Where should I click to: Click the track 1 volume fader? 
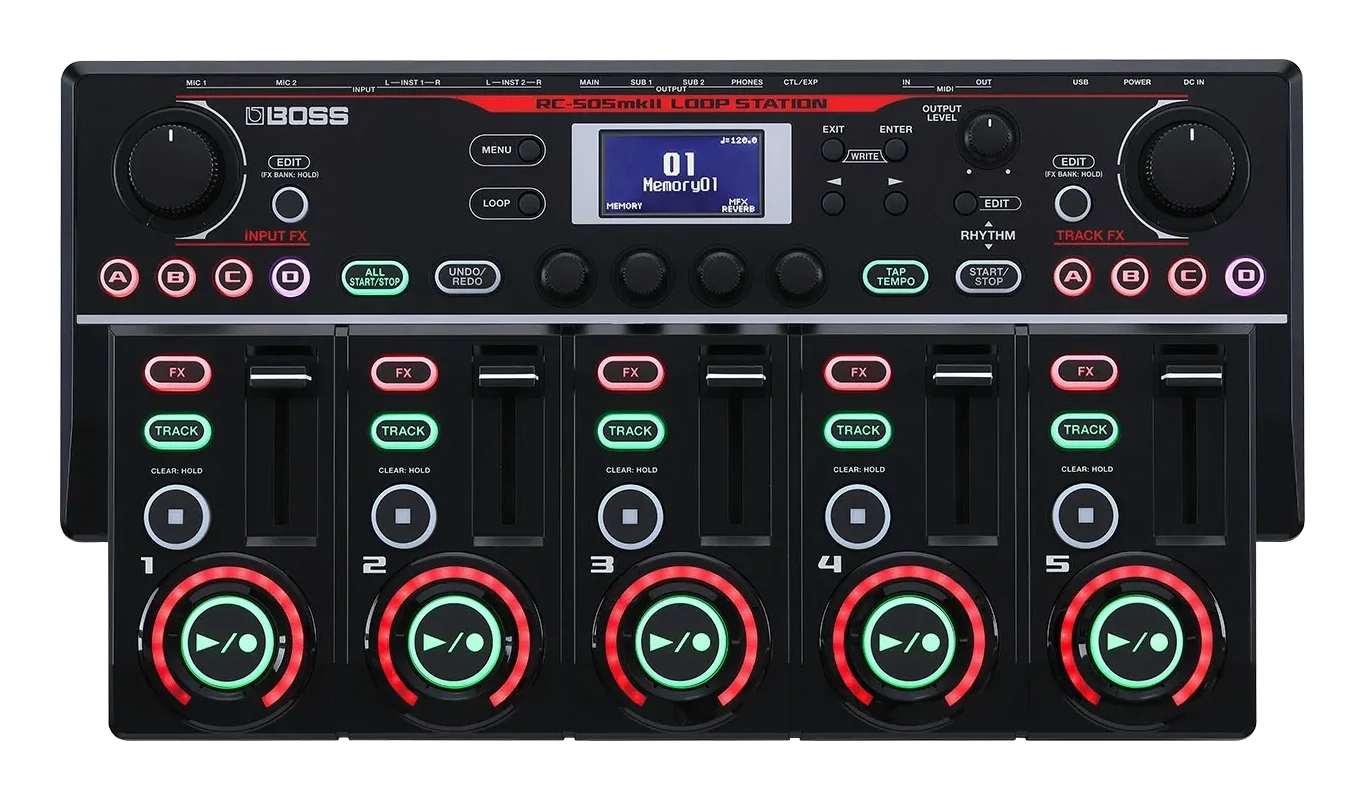click(280, 376)
